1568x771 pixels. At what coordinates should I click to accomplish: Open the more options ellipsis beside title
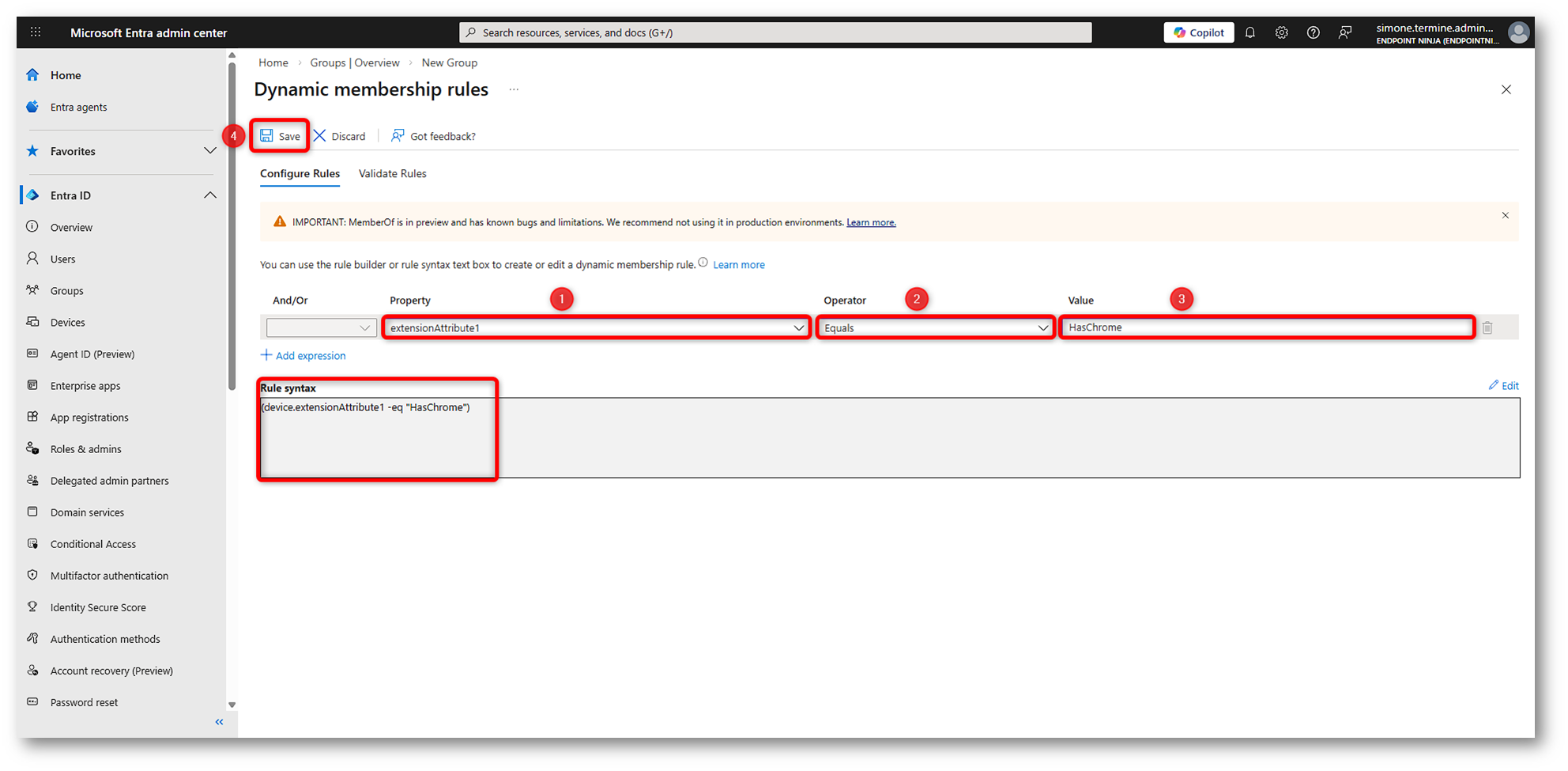pos(514,89)
